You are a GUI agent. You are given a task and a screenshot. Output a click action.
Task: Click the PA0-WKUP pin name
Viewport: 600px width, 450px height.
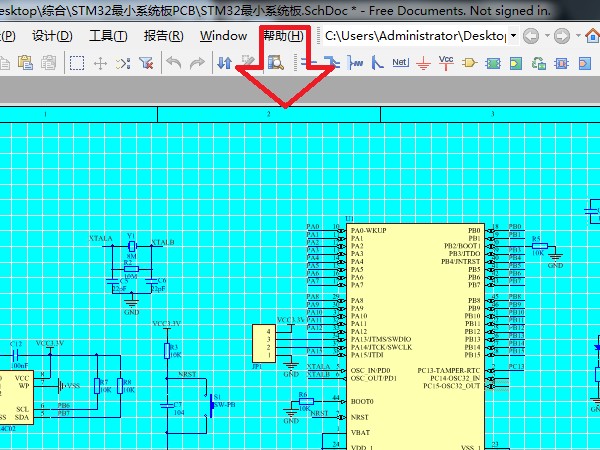click(368, 230)
